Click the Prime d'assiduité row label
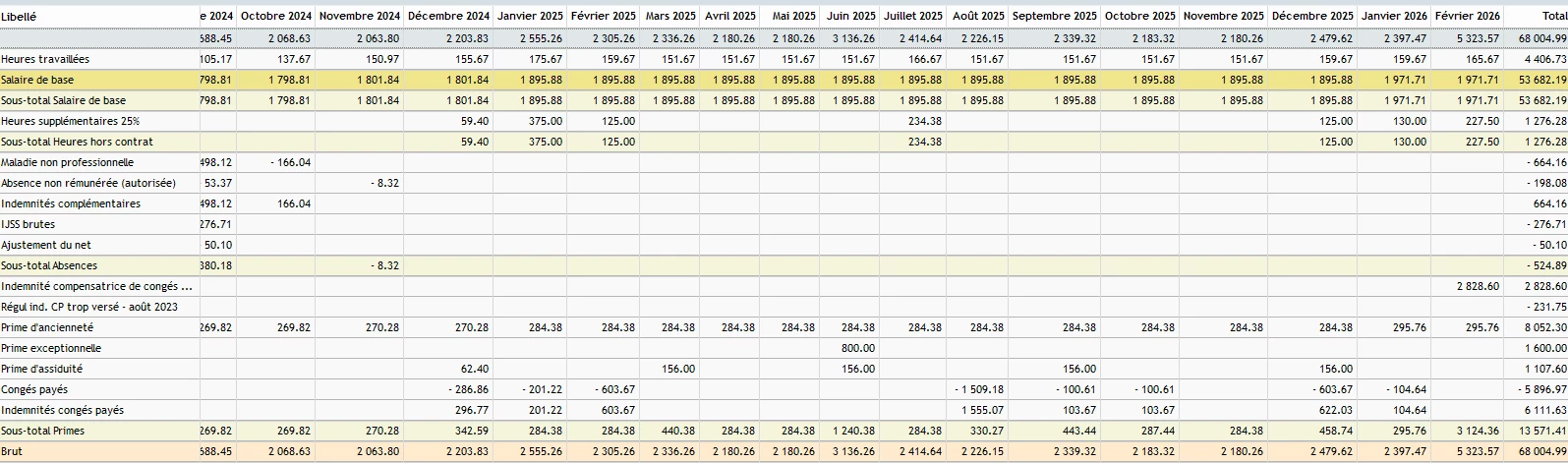1568x463 pixels. [42, 369]
